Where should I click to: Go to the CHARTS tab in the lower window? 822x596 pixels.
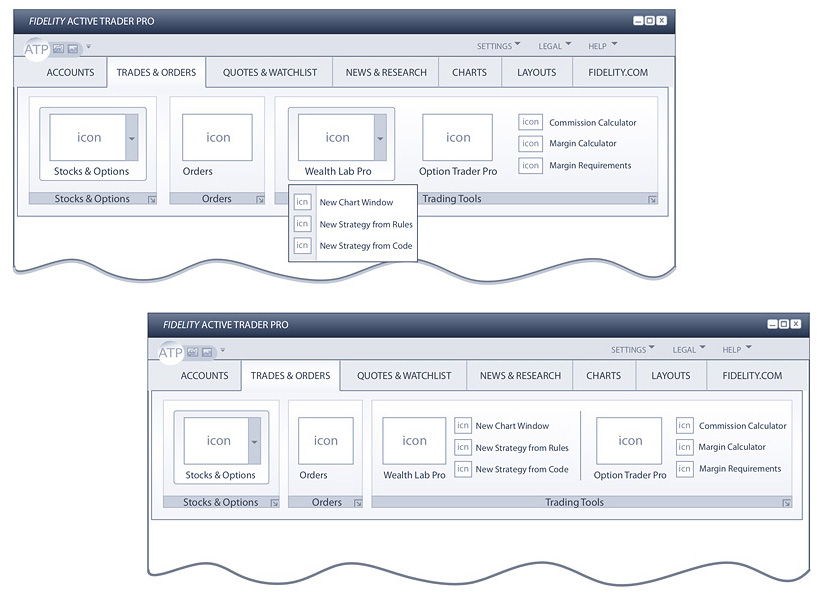point(603,376)
